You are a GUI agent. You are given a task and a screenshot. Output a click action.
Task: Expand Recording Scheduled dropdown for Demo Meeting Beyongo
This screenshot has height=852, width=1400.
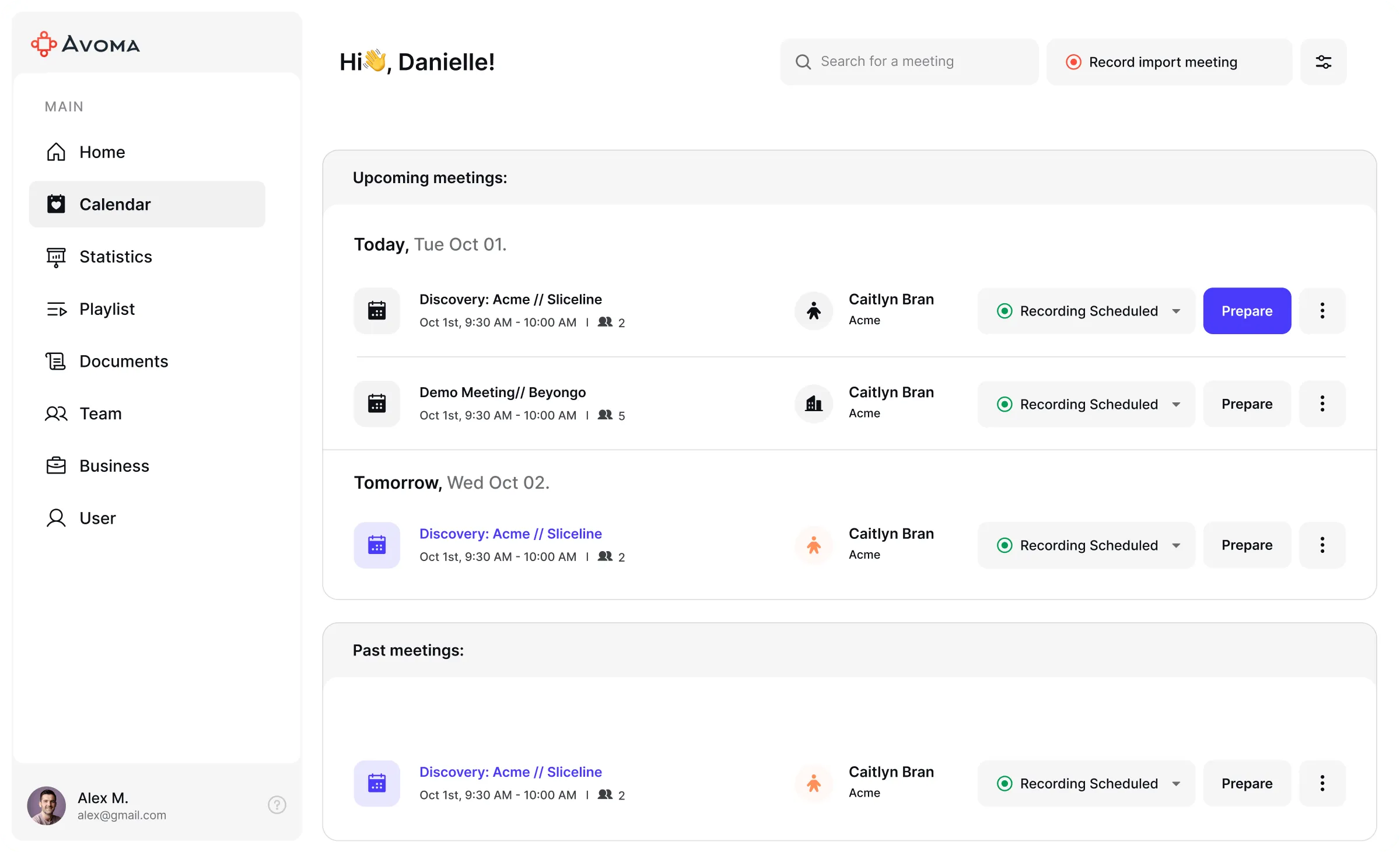(x=1177, y=403)
